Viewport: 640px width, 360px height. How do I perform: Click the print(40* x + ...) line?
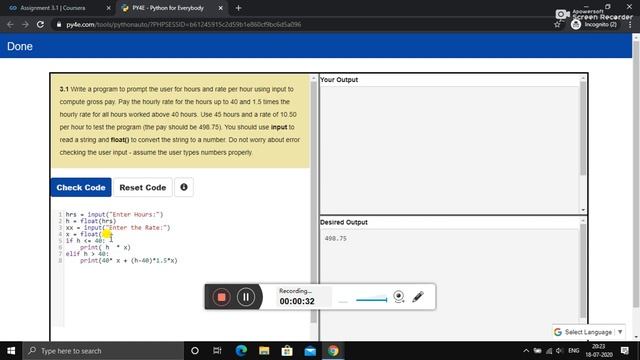[x=129, y=260]
